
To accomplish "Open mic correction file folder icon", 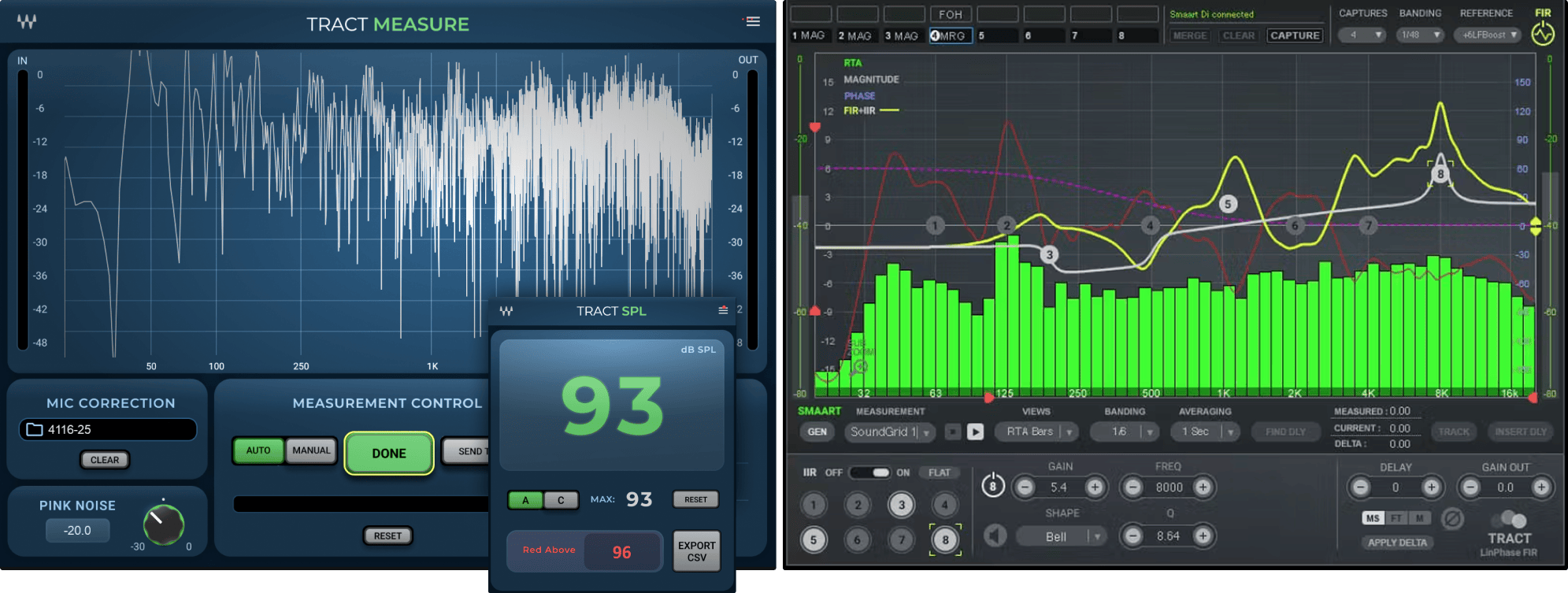I will (35, 429).
